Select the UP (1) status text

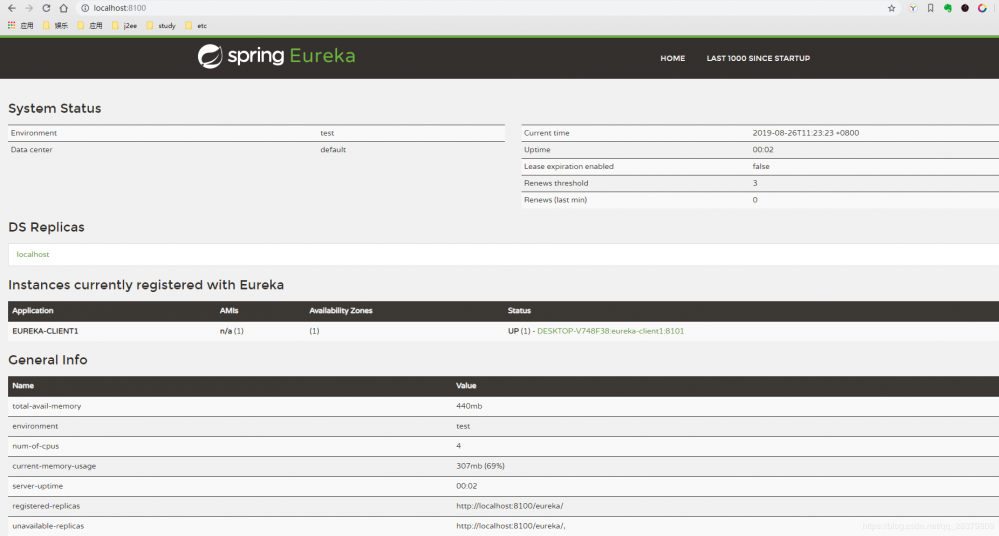[519, 331]
